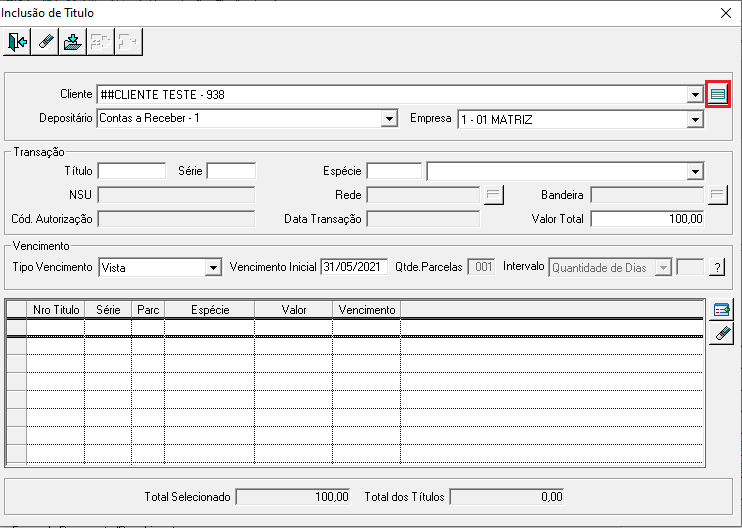
Task: Click the Valor column header
Action: click(x=294, y=310)
